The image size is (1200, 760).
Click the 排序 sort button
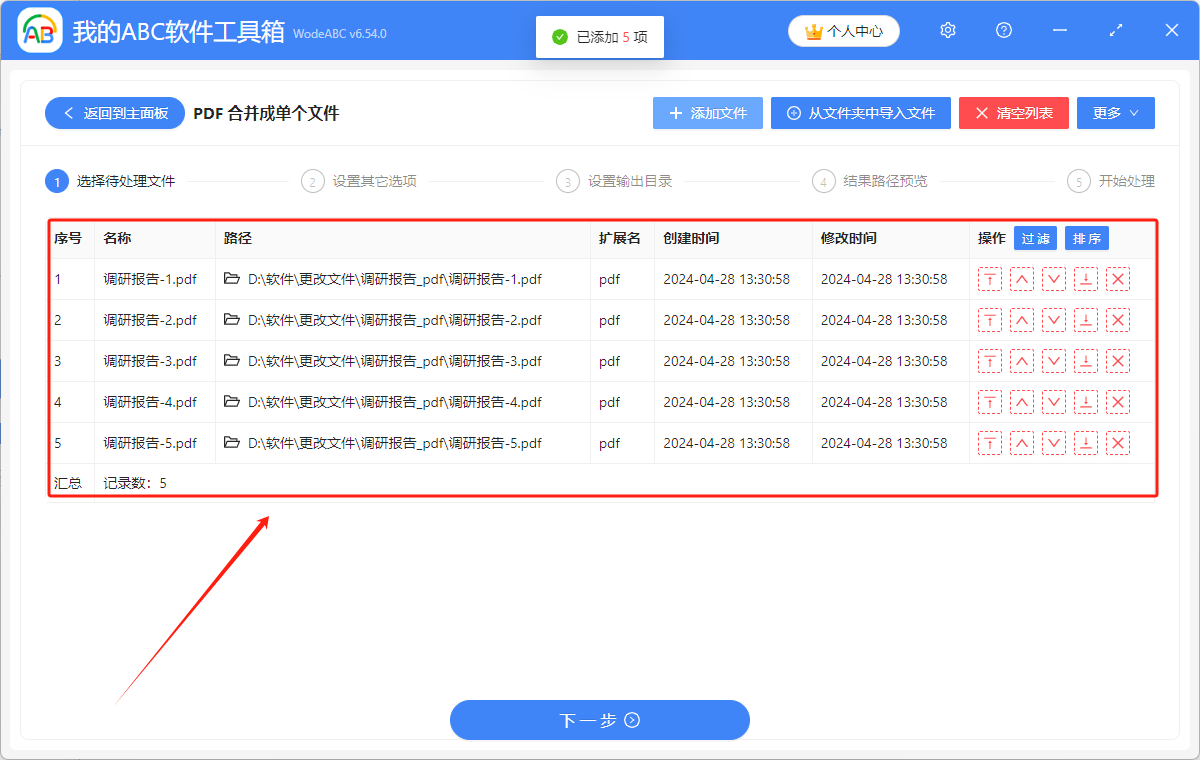click(1086, 239)
